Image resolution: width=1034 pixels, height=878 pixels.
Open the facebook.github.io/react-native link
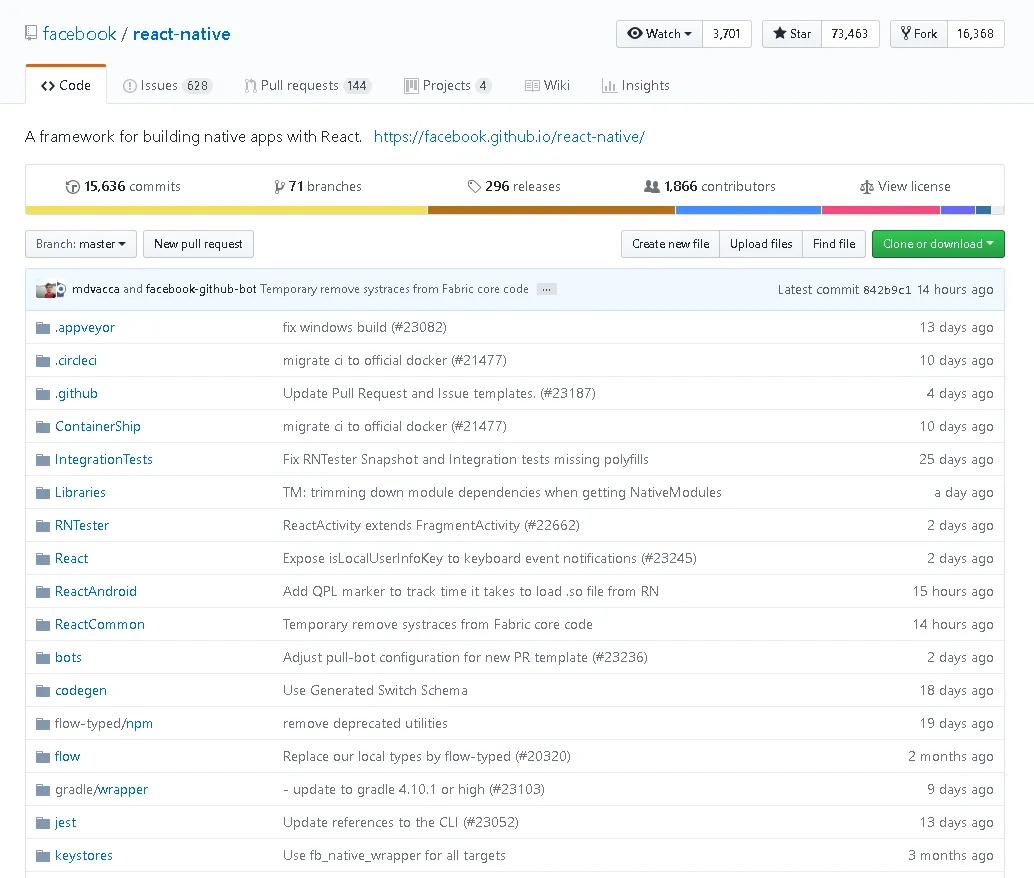point(509,137)
